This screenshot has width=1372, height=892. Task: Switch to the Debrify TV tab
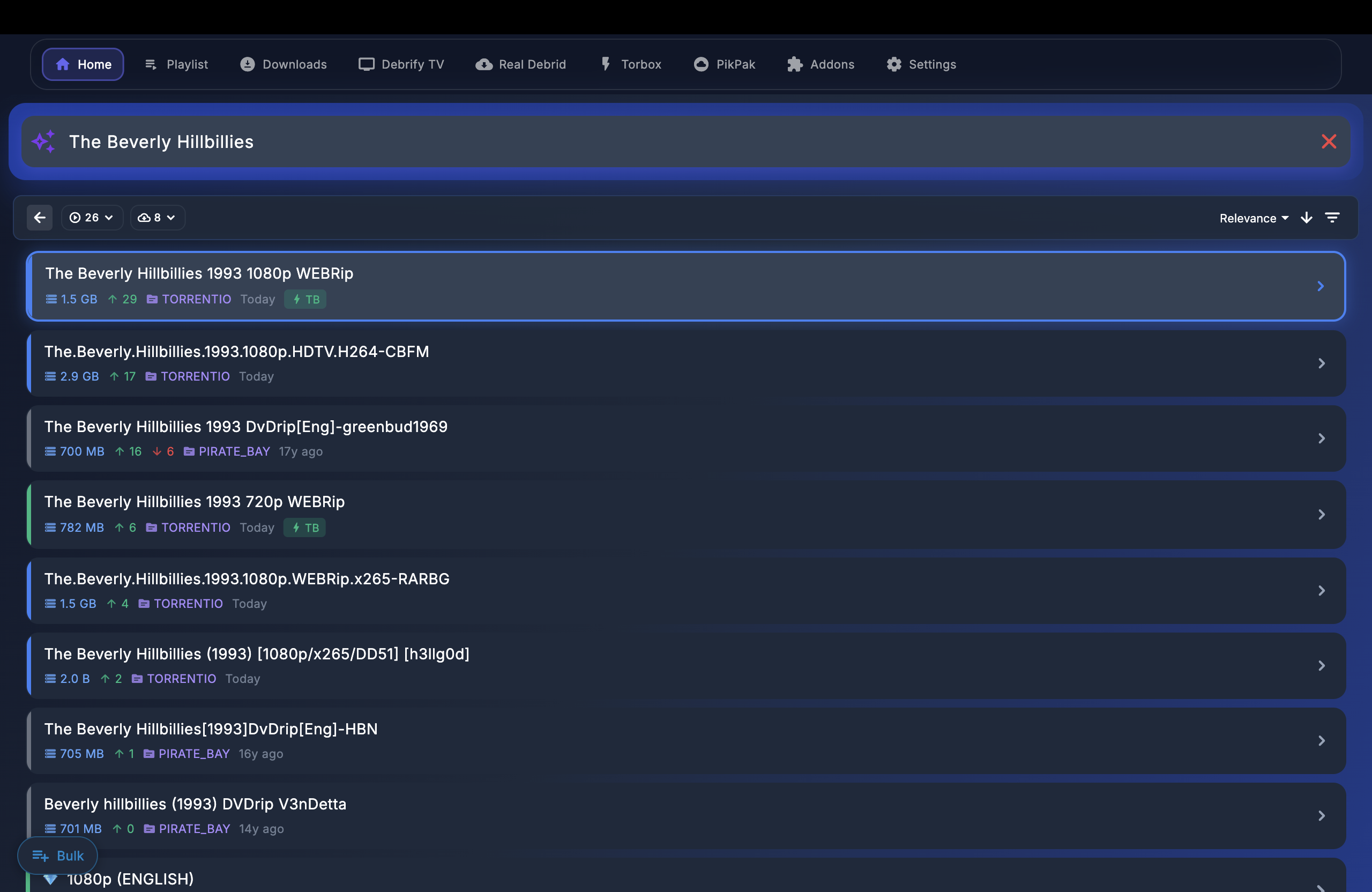click(x=401, y=64)
